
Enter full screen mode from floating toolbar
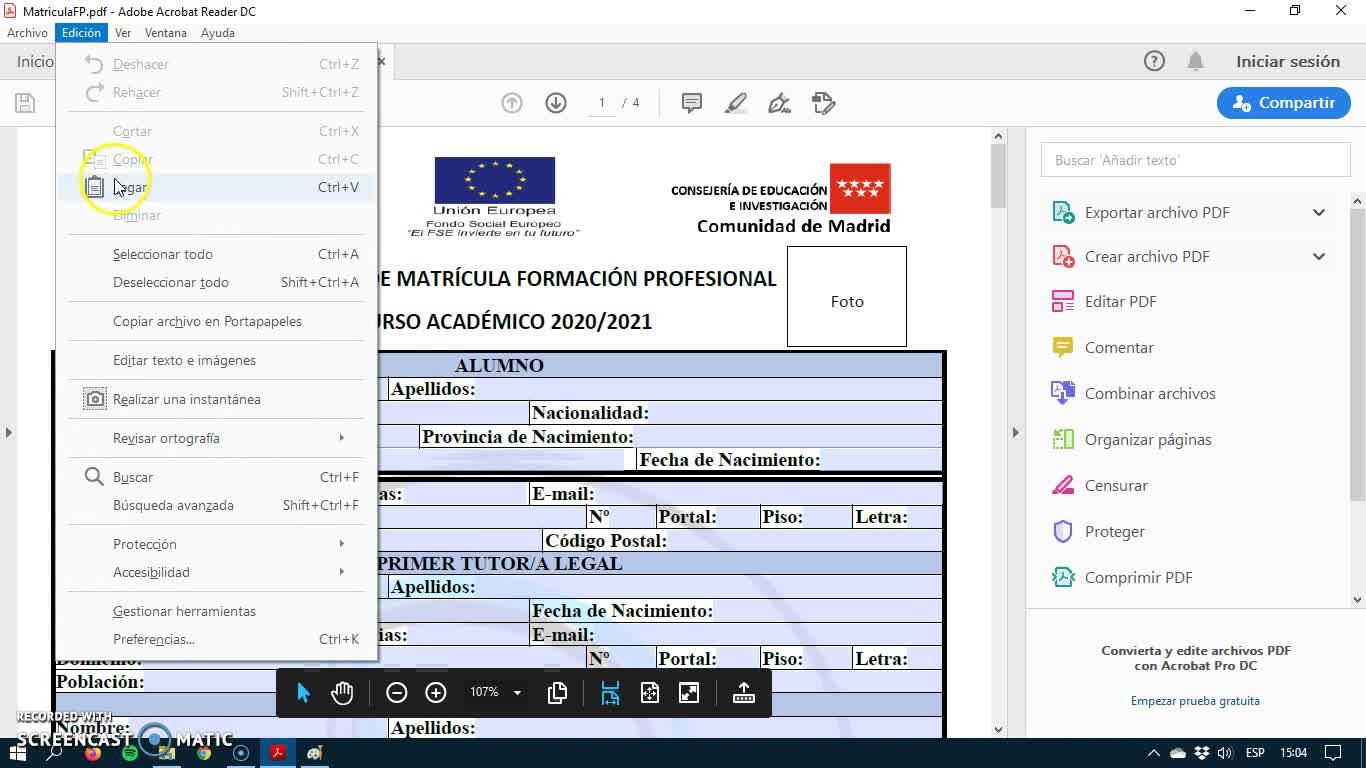(x=689, y=693)
